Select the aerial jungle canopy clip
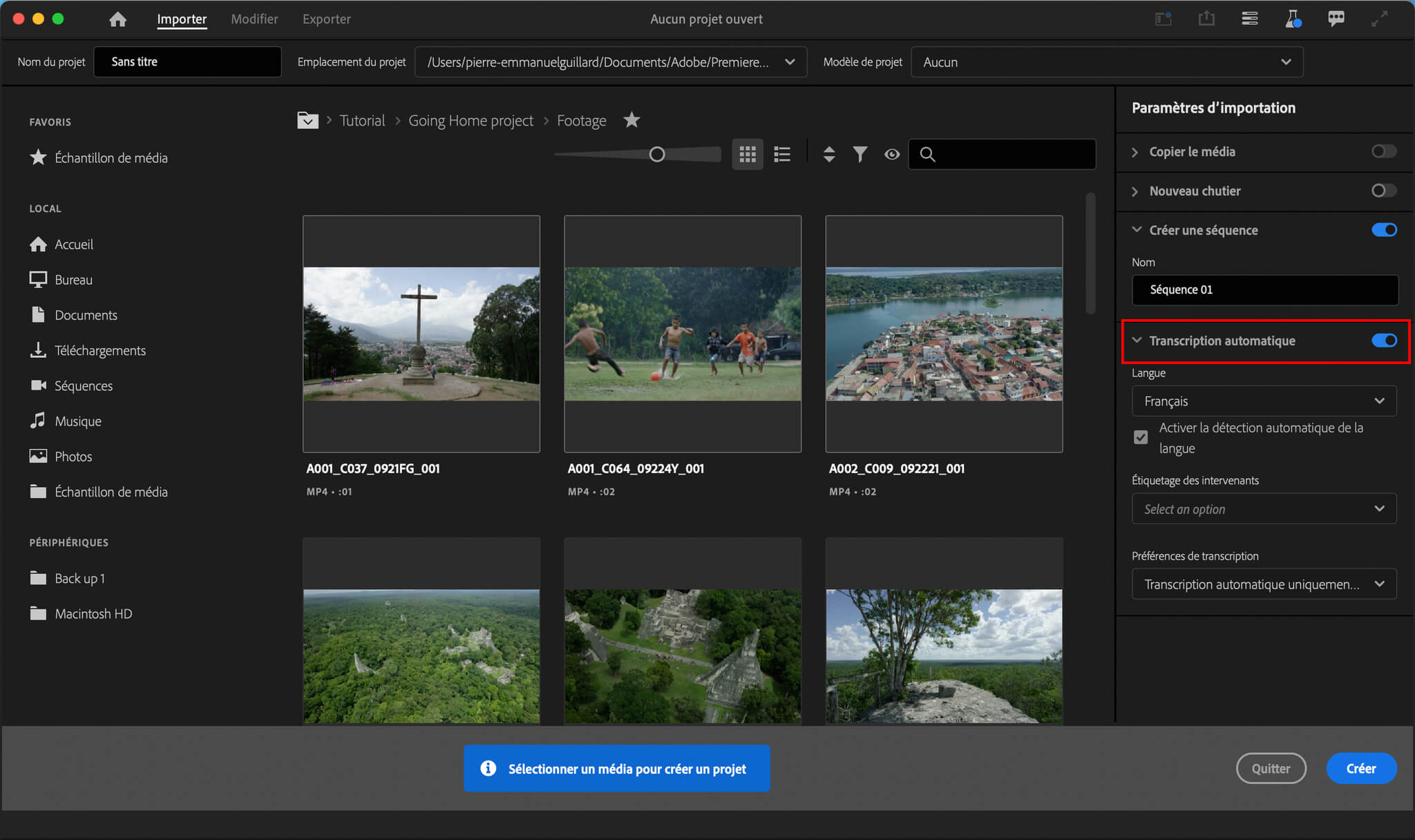 [x=421, y=631]
